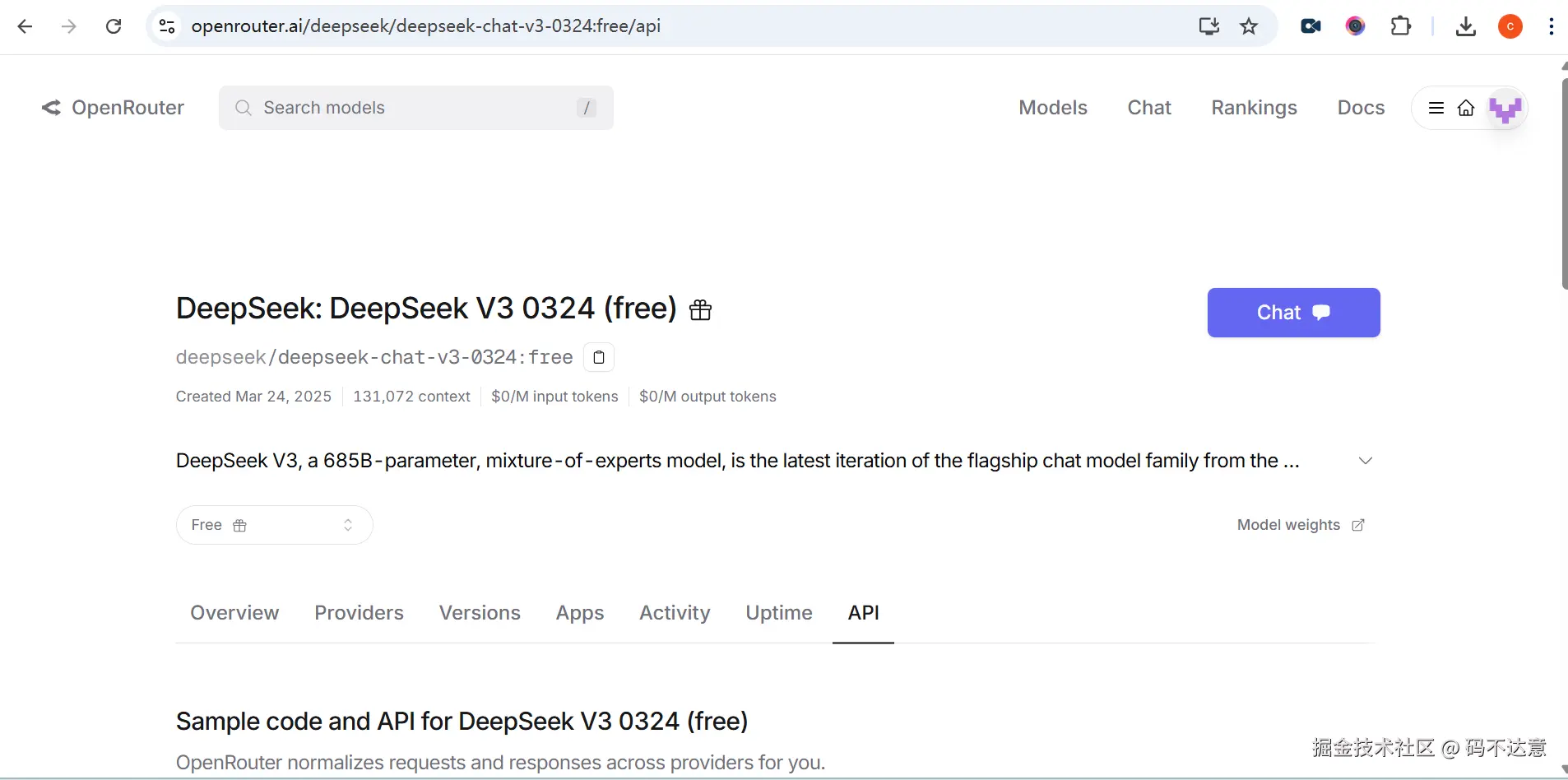The height and width of the screenshot is (780, 1568).
Task: Click the OpenRouter logo
Action: click(114, 108)
